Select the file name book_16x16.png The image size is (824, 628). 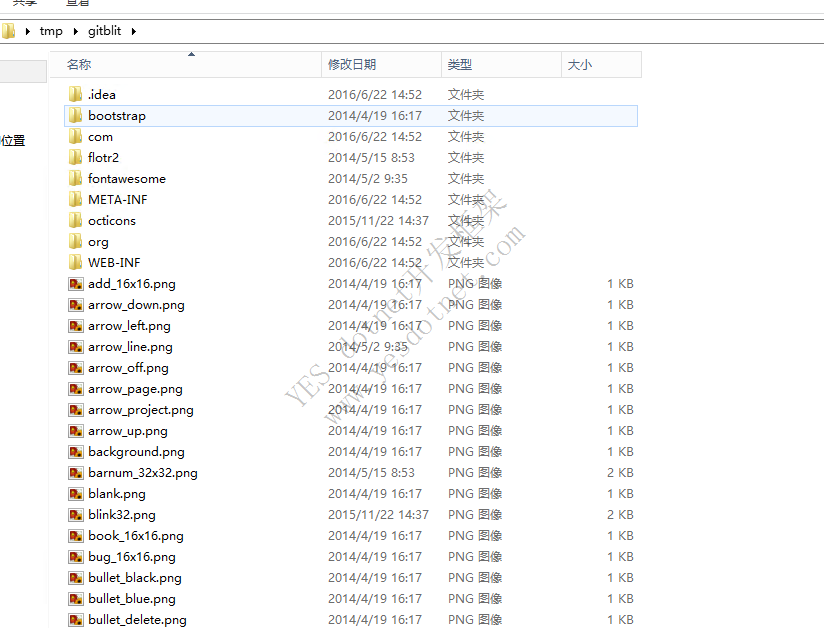coord(136,537)
